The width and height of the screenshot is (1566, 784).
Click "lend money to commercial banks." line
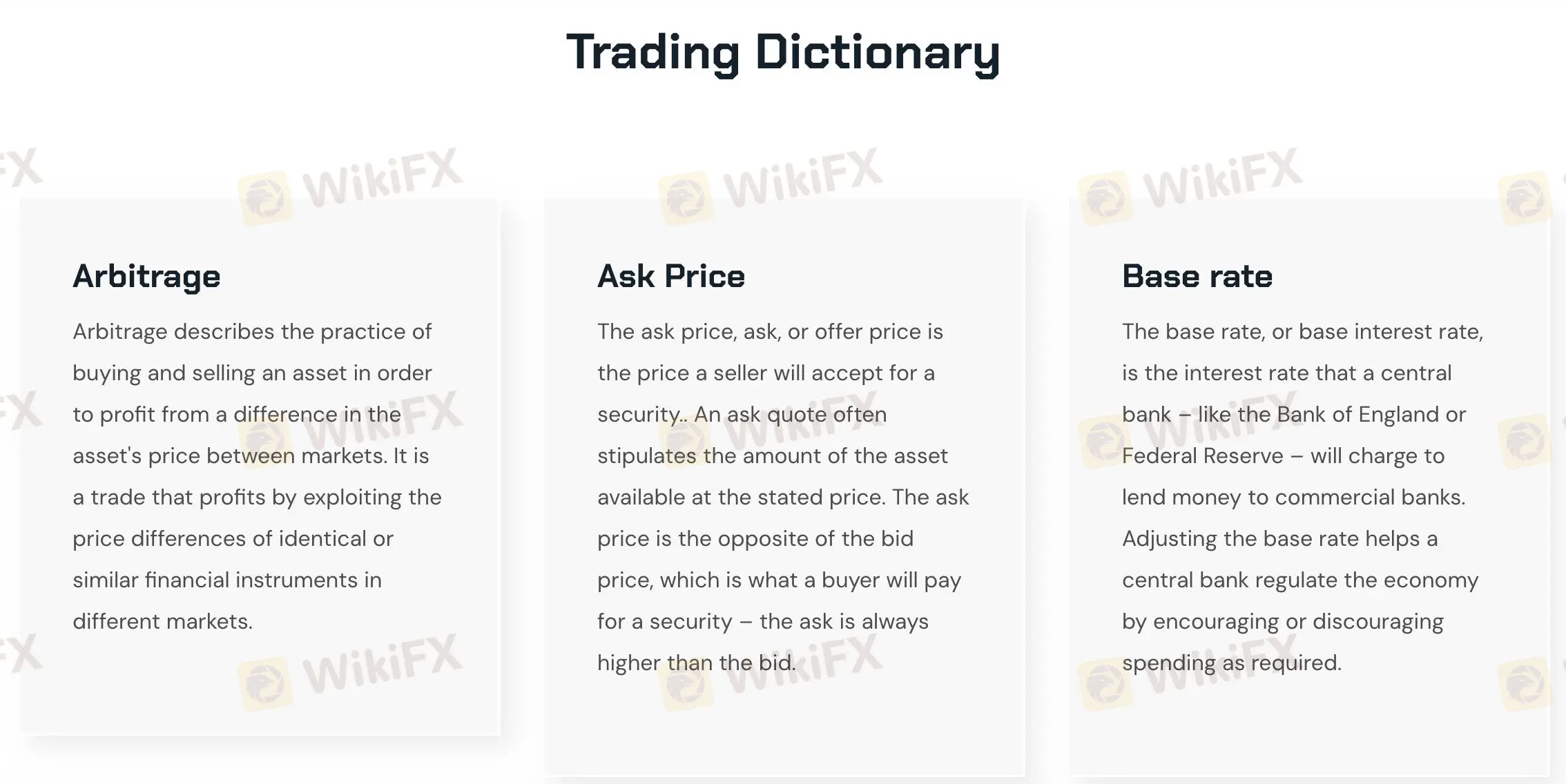point(1293,497)
